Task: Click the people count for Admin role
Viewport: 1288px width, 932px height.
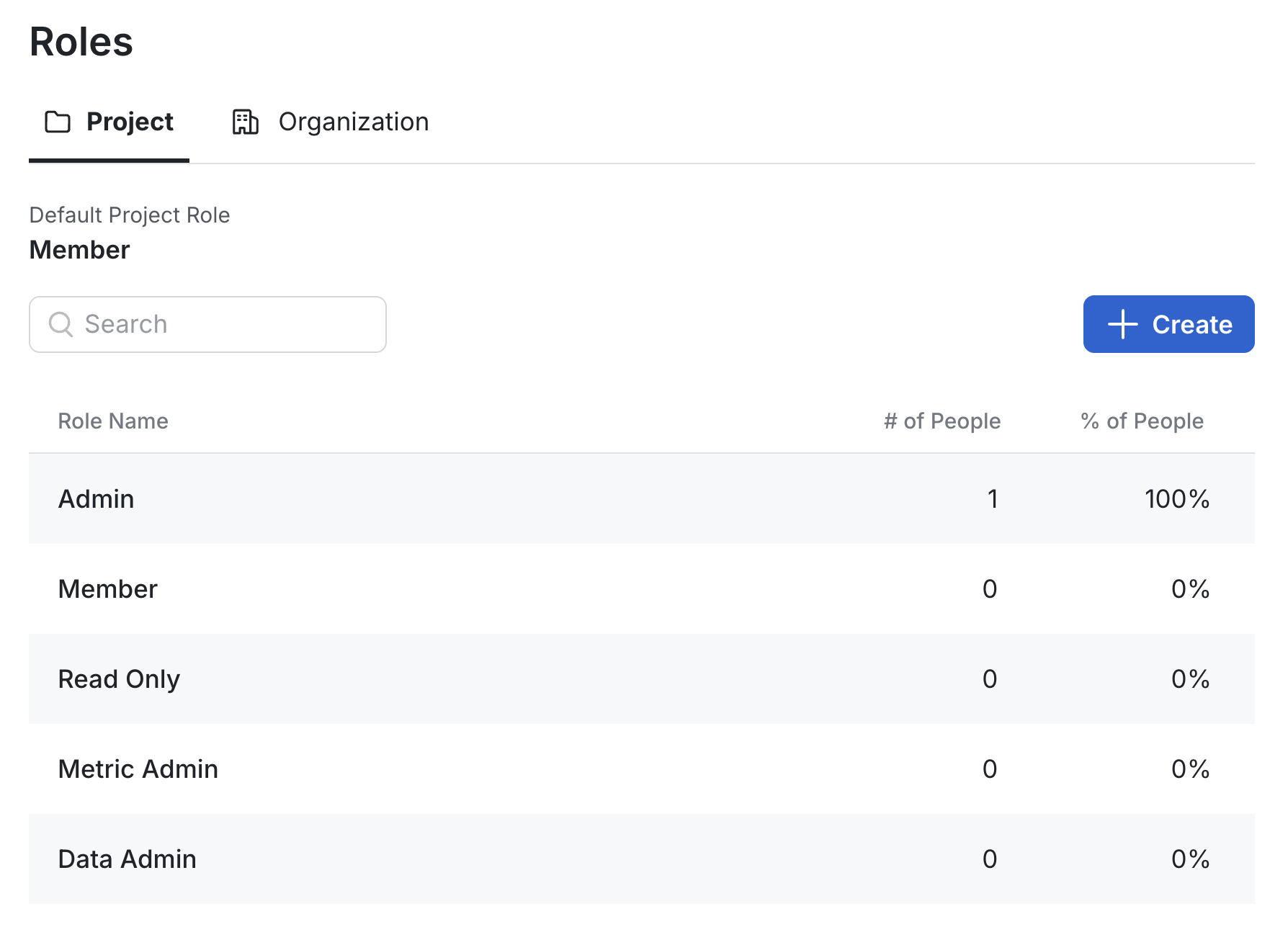Action: pyautogui.click(x=992, y=498)
